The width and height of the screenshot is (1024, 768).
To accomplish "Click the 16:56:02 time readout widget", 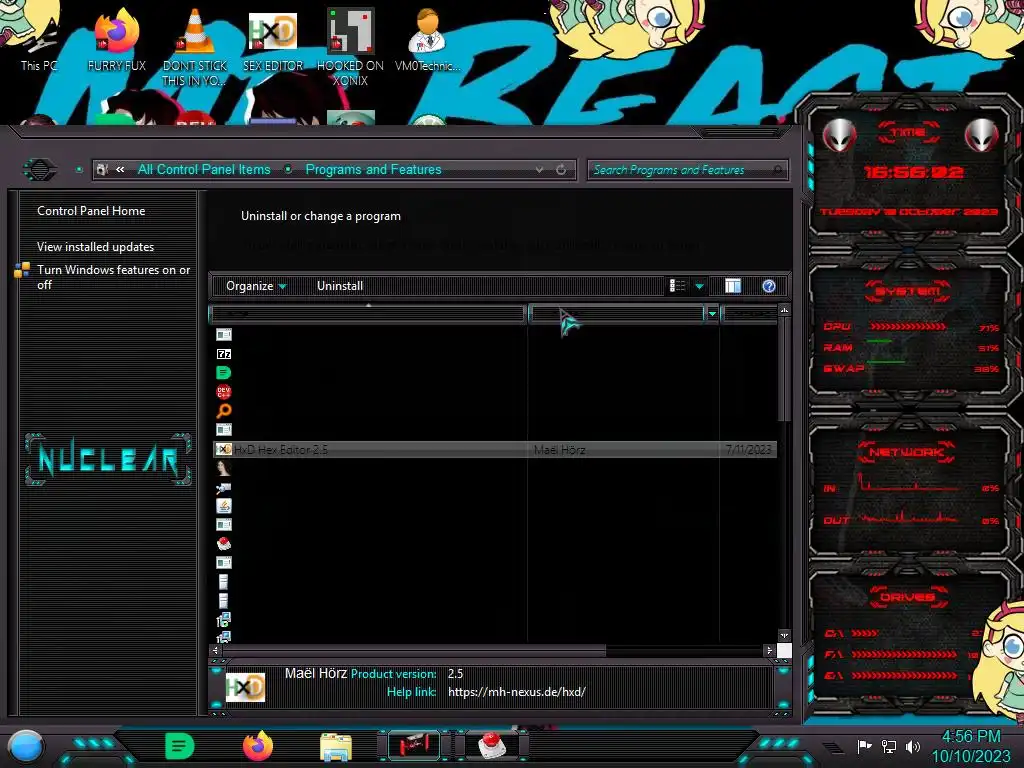I will 913,172.
